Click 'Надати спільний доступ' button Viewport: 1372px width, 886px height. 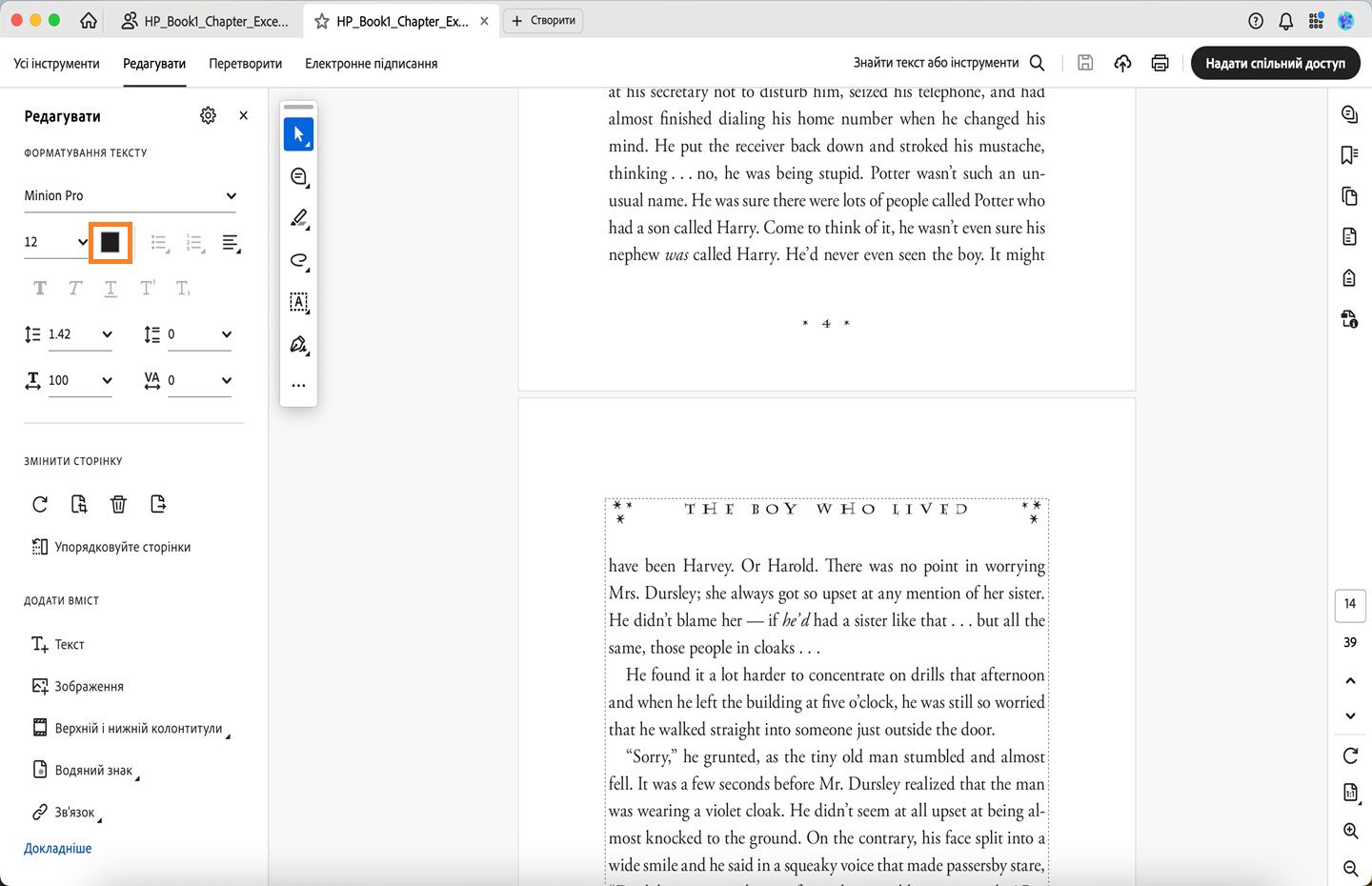[1275, 63]
